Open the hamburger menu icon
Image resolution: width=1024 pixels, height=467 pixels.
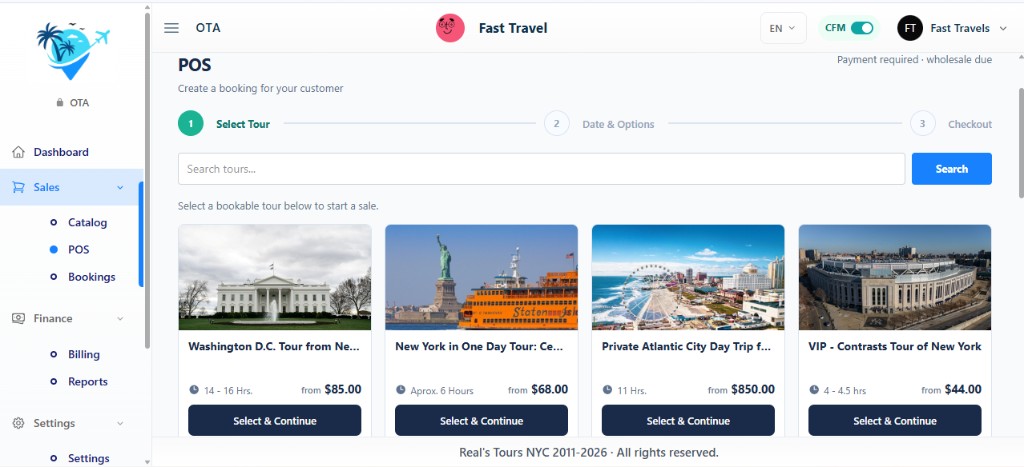[171, 28]
